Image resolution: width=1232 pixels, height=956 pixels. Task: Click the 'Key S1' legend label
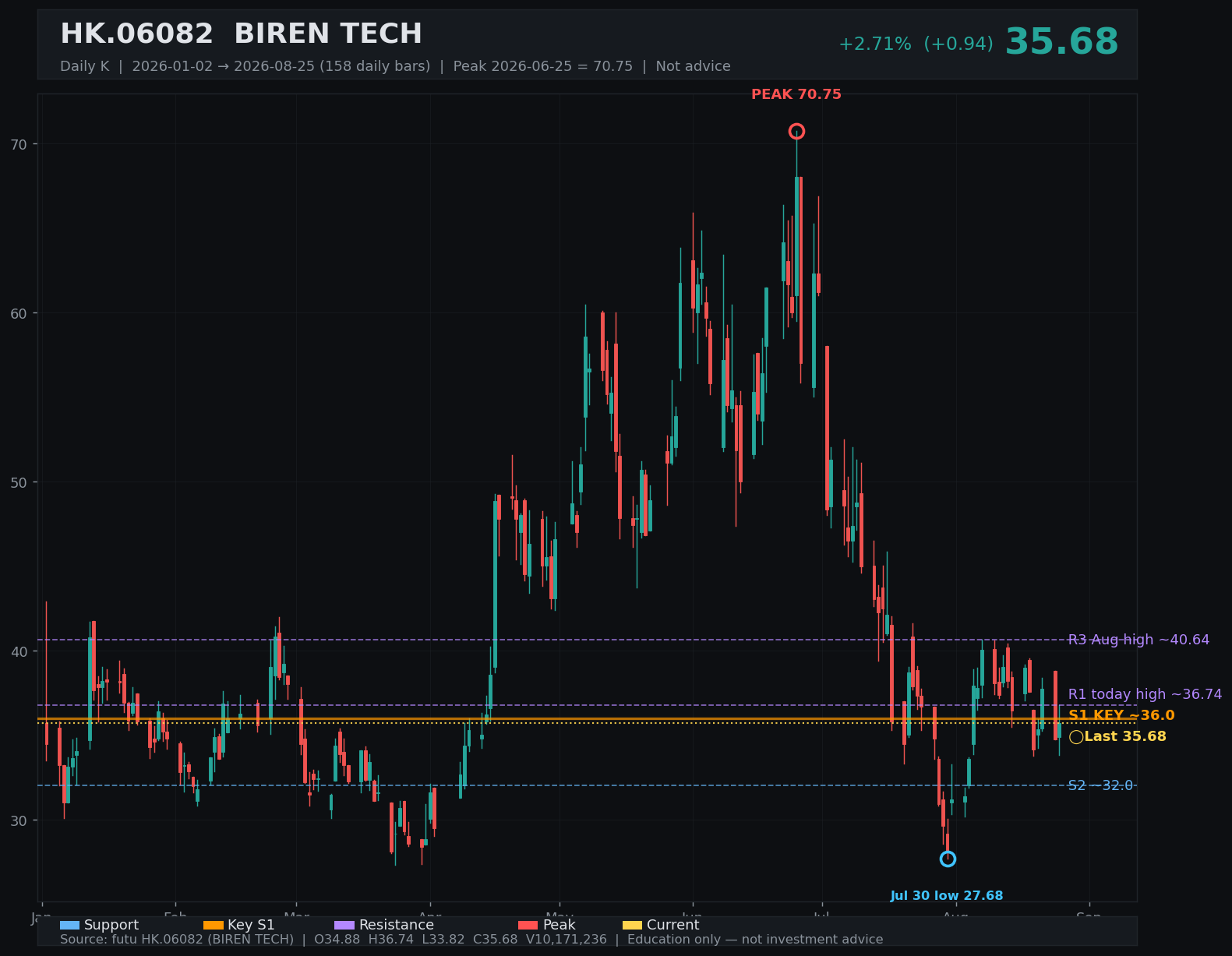[251, 925]
